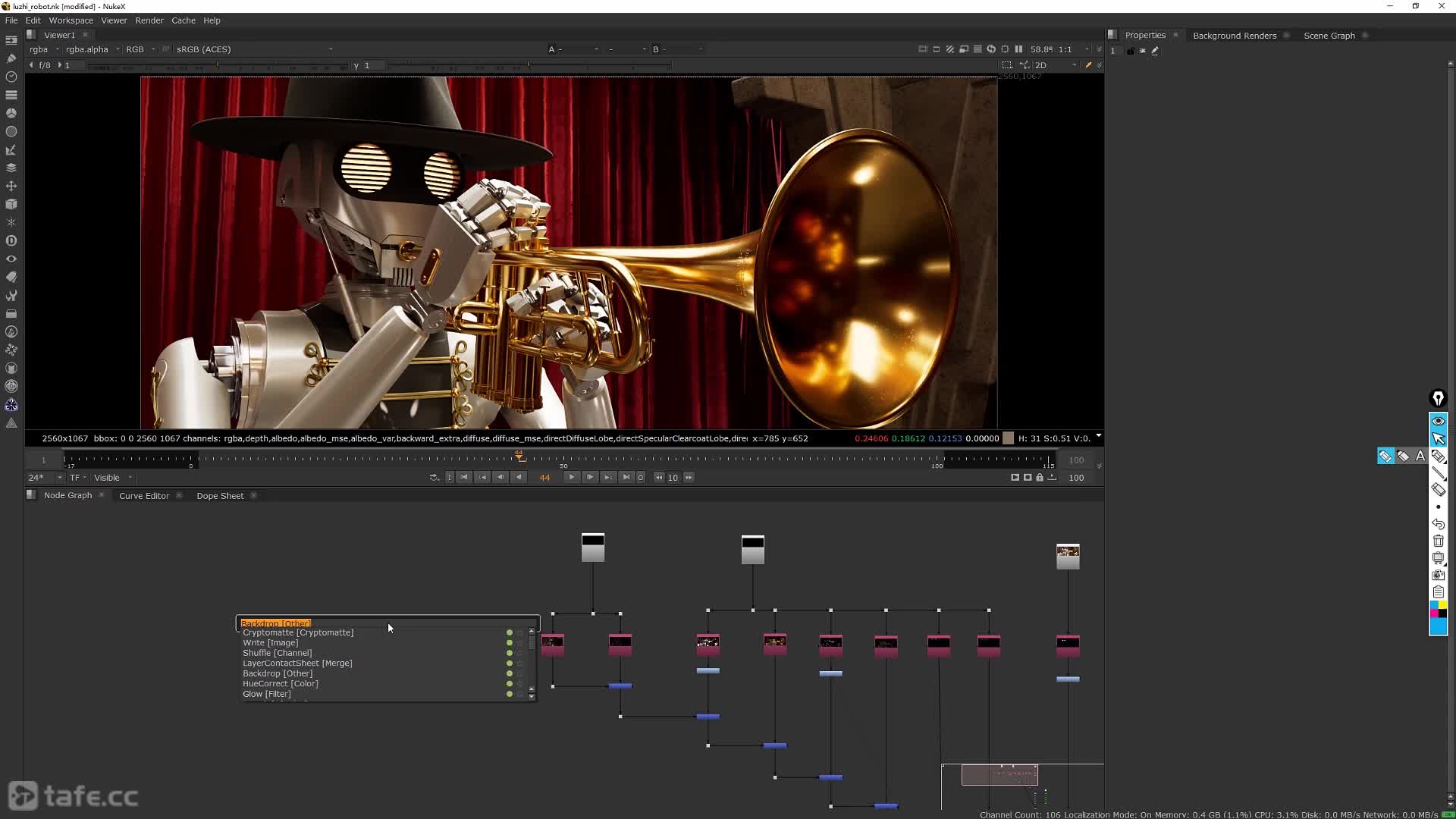Open the Particles nodes toolbar icon
This screenshot has width=1456, height=819.
11,222
